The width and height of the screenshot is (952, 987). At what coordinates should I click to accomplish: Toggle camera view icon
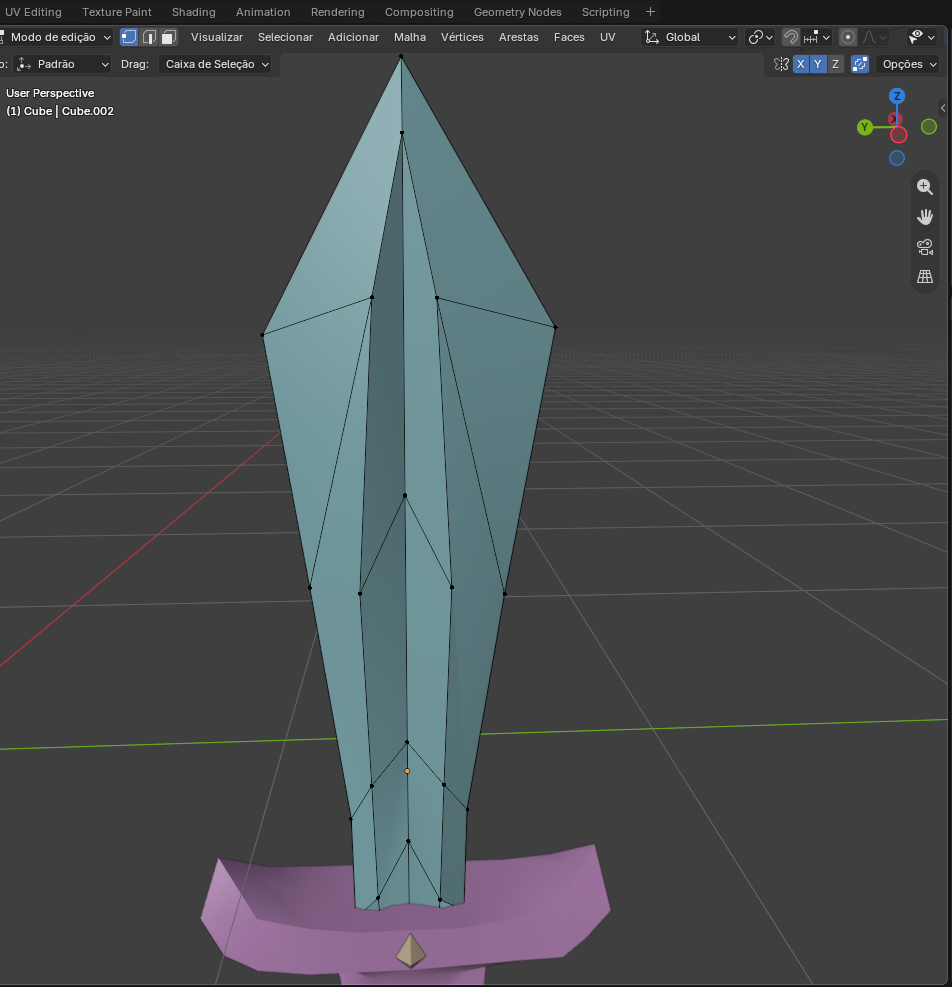click(x=925, y=247)
